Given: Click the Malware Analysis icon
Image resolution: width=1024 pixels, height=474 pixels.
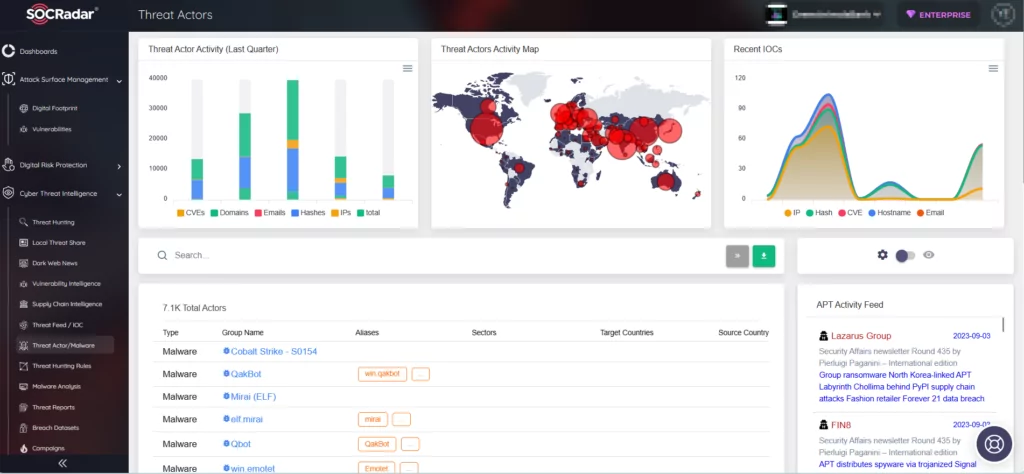Looking at the screenshot, I should 24,387.
